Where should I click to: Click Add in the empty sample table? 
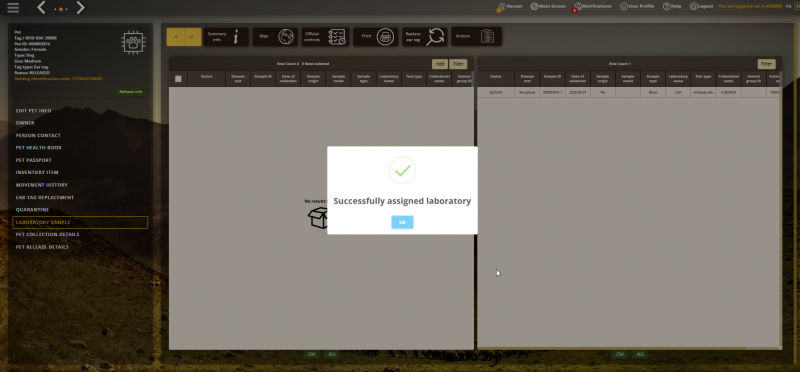pyautogui.click(x=440, y=64)
